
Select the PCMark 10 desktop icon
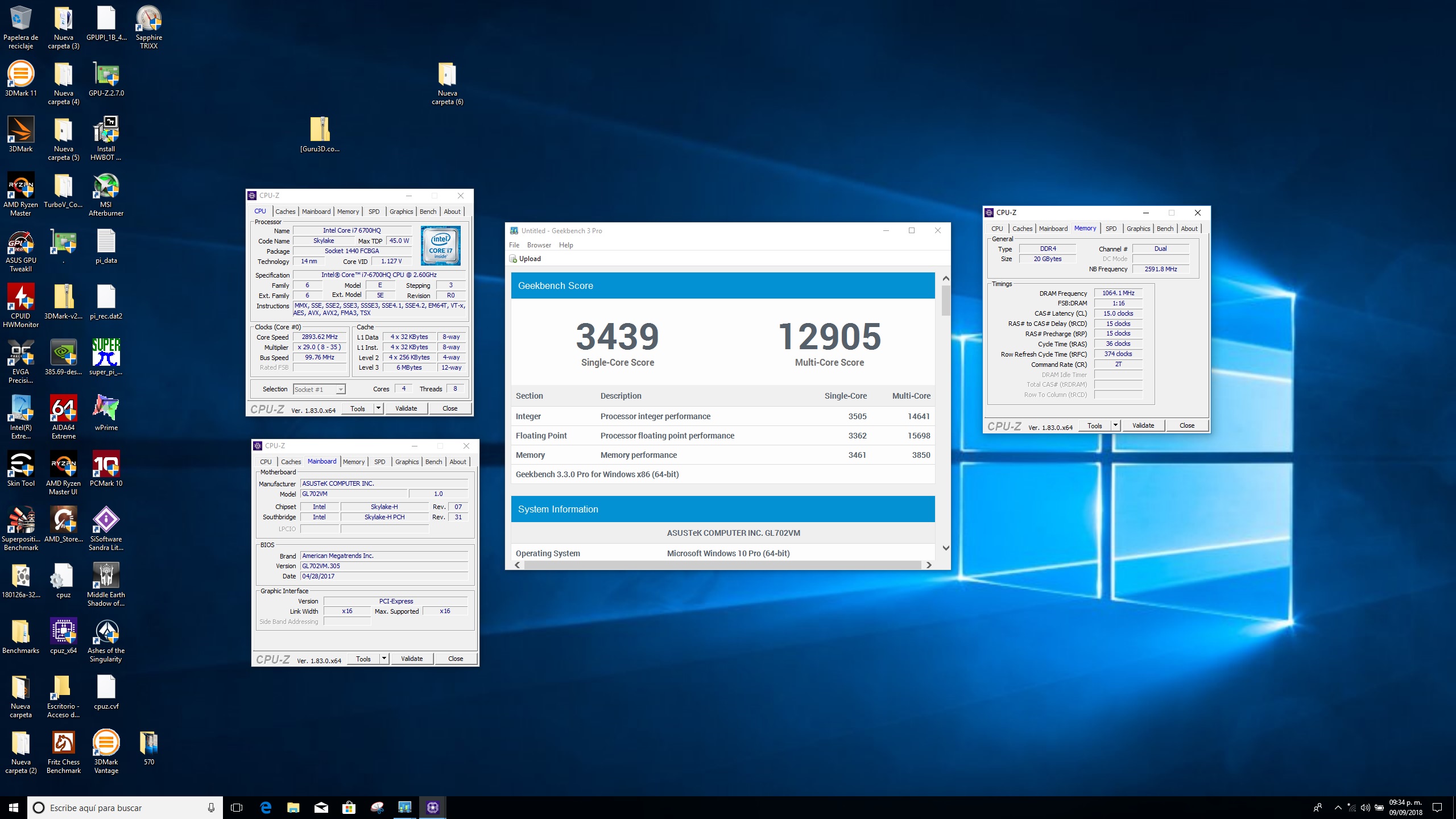tap(106, 469)
